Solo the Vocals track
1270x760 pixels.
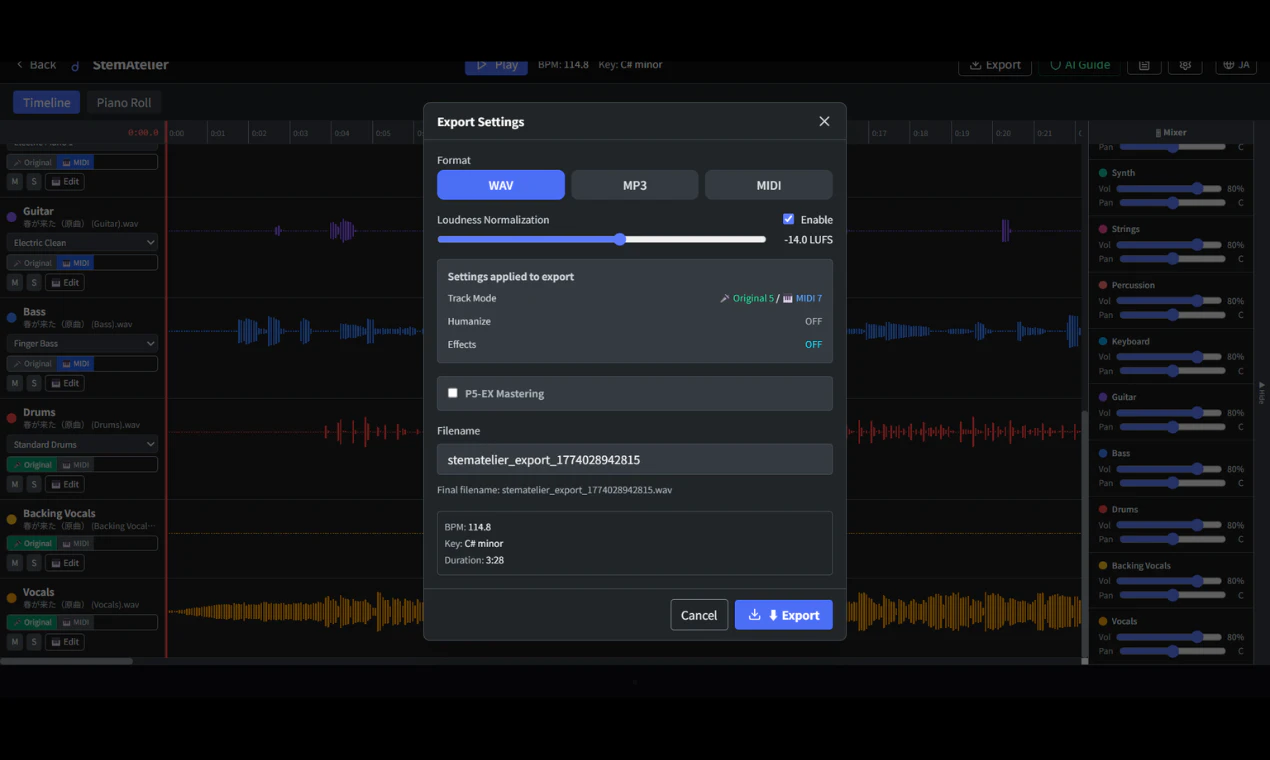coord(33,642)
